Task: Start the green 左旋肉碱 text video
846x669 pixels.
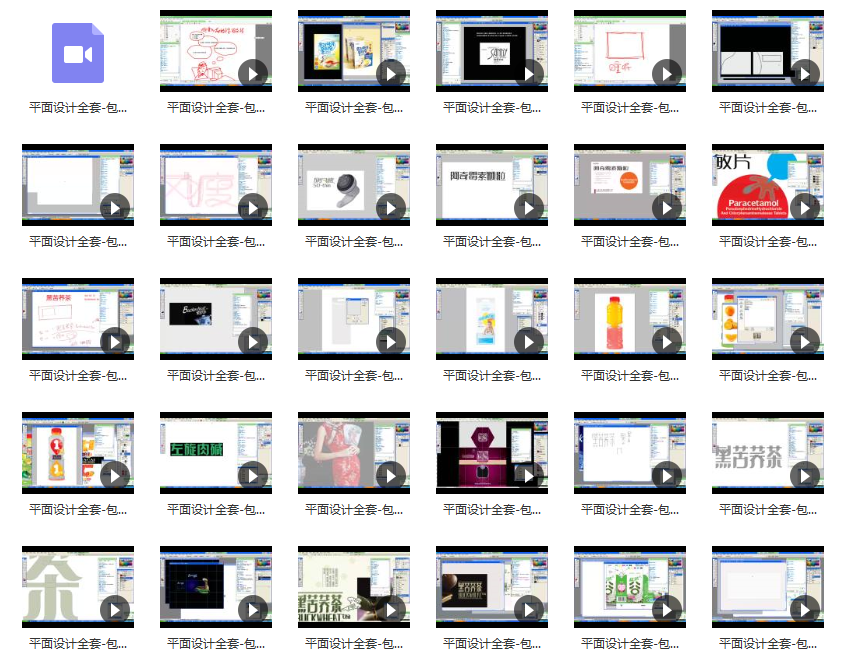Action: click(252, 475)
